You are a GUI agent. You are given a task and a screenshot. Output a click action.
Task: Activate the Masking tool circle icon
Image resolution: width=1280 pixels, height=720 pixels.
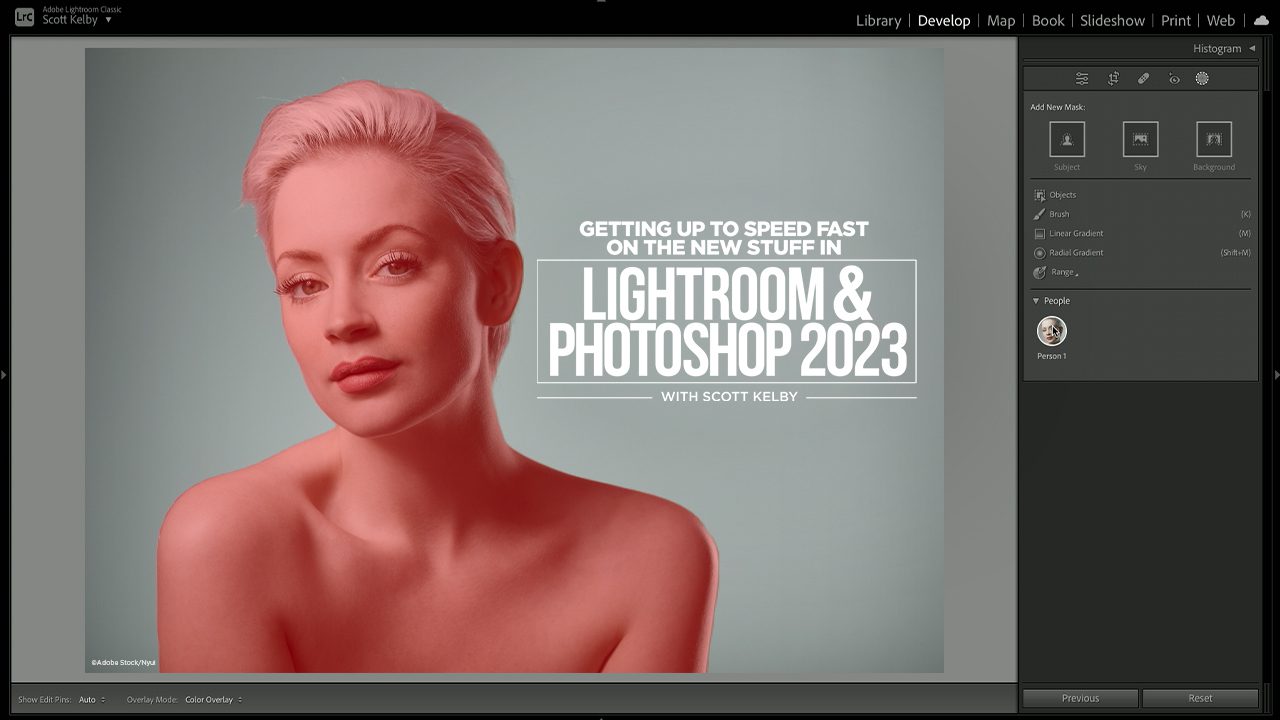(1202, 79)
